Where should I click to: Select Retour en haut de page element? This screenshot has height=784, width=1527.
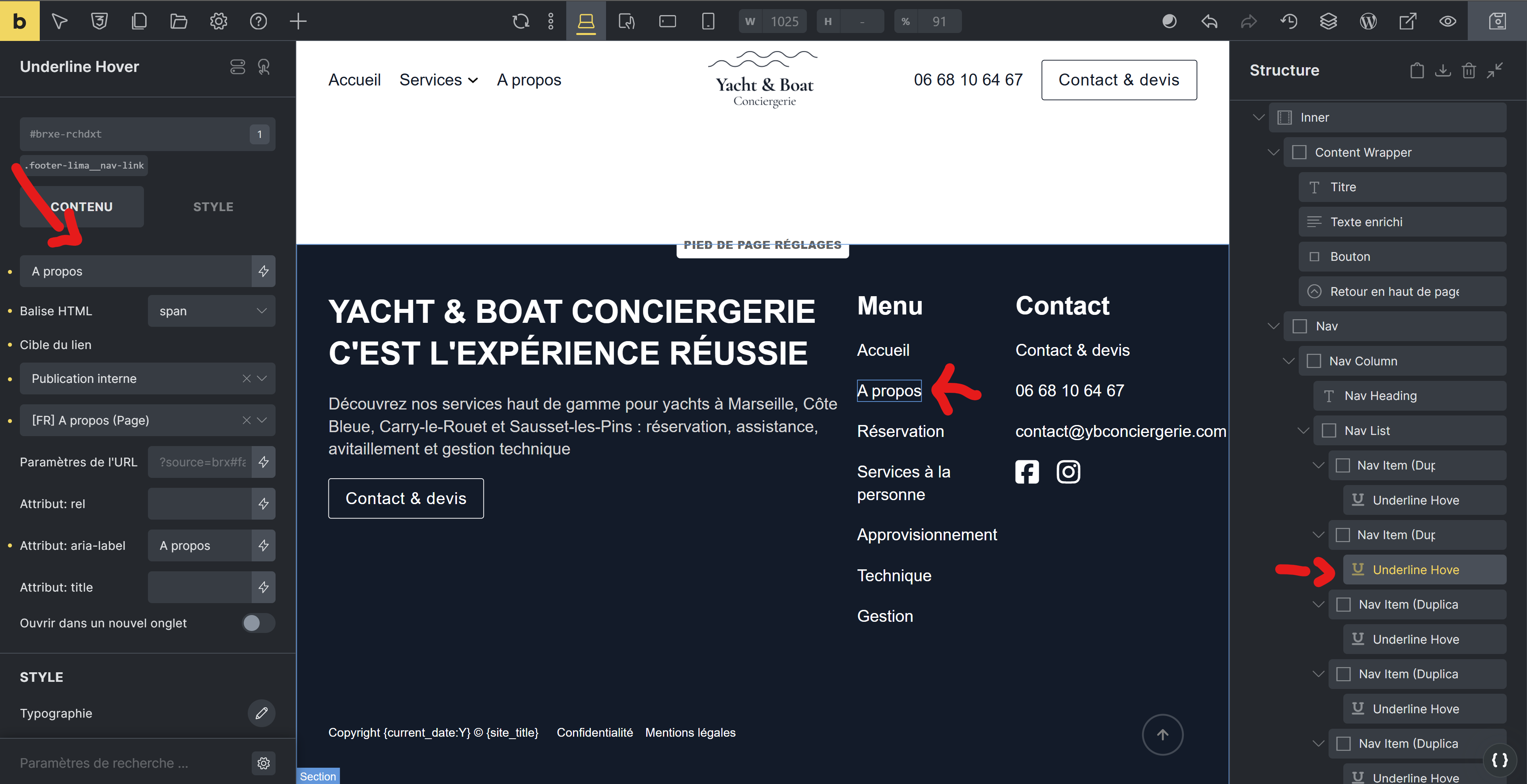click(x=1403, y=291)
